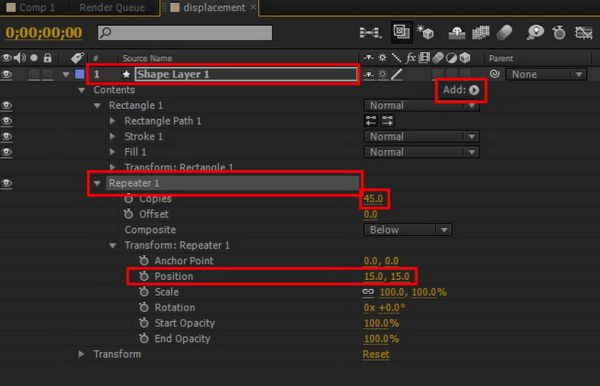Enable the Frame Blending toolbar icon
Screen dimensions: 600x386
click(x=481, y=33)
